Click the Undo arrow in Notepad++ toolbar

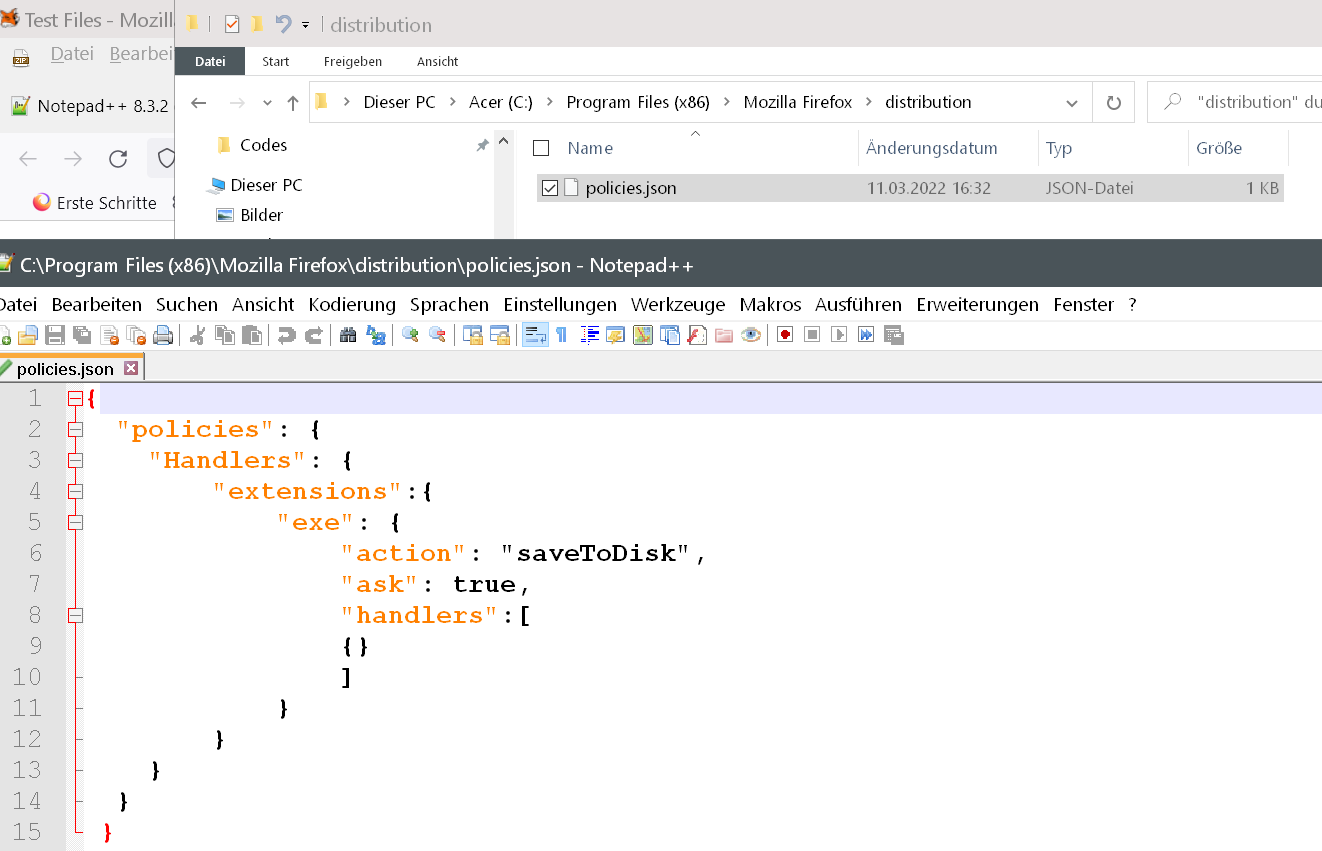click(x=287, y=335)
